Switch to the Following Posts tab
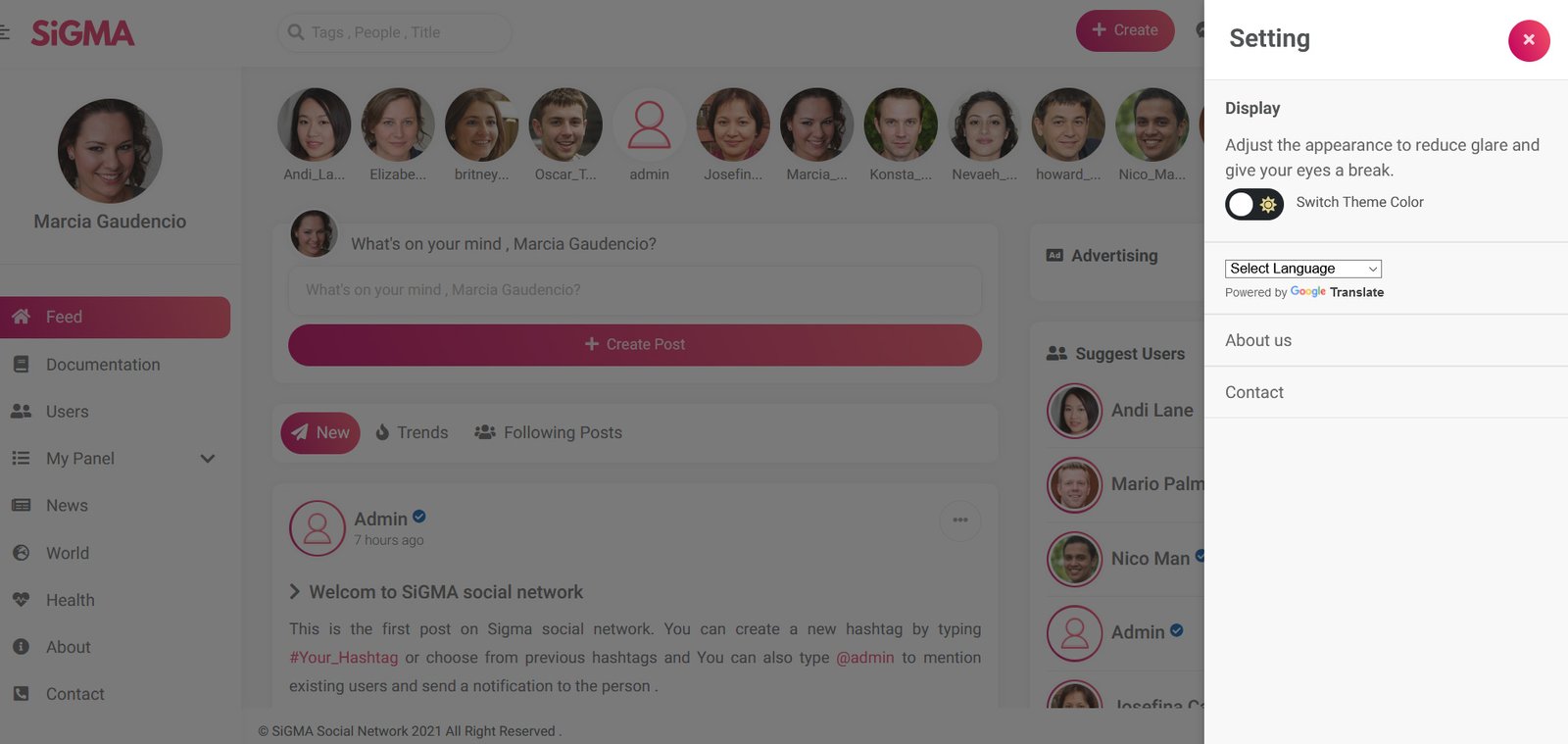The image size is (1568, 744). point(549,432)
